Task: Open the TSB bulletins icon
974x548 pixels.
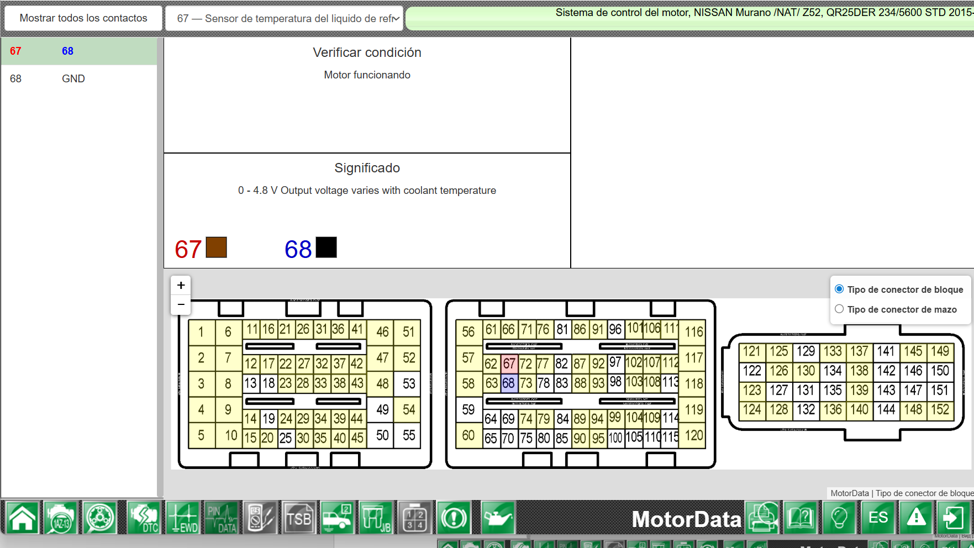Action: [299, 518]
